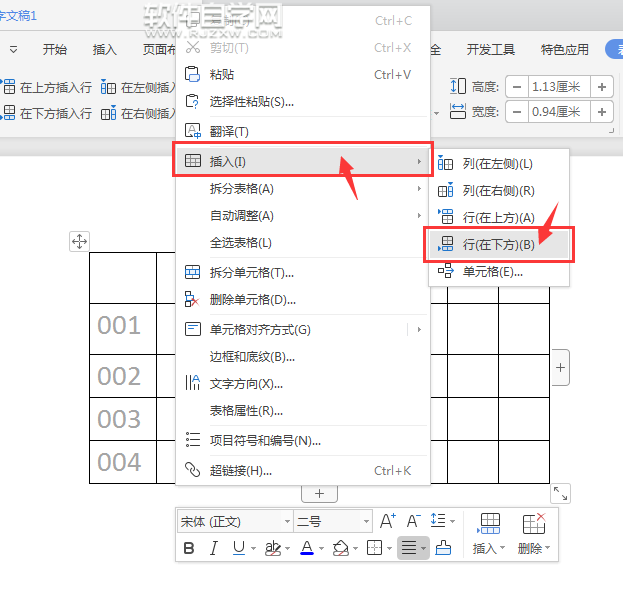Click the table move handle icon
This screenshot has width=623, height=611.
tap(79, 240)
